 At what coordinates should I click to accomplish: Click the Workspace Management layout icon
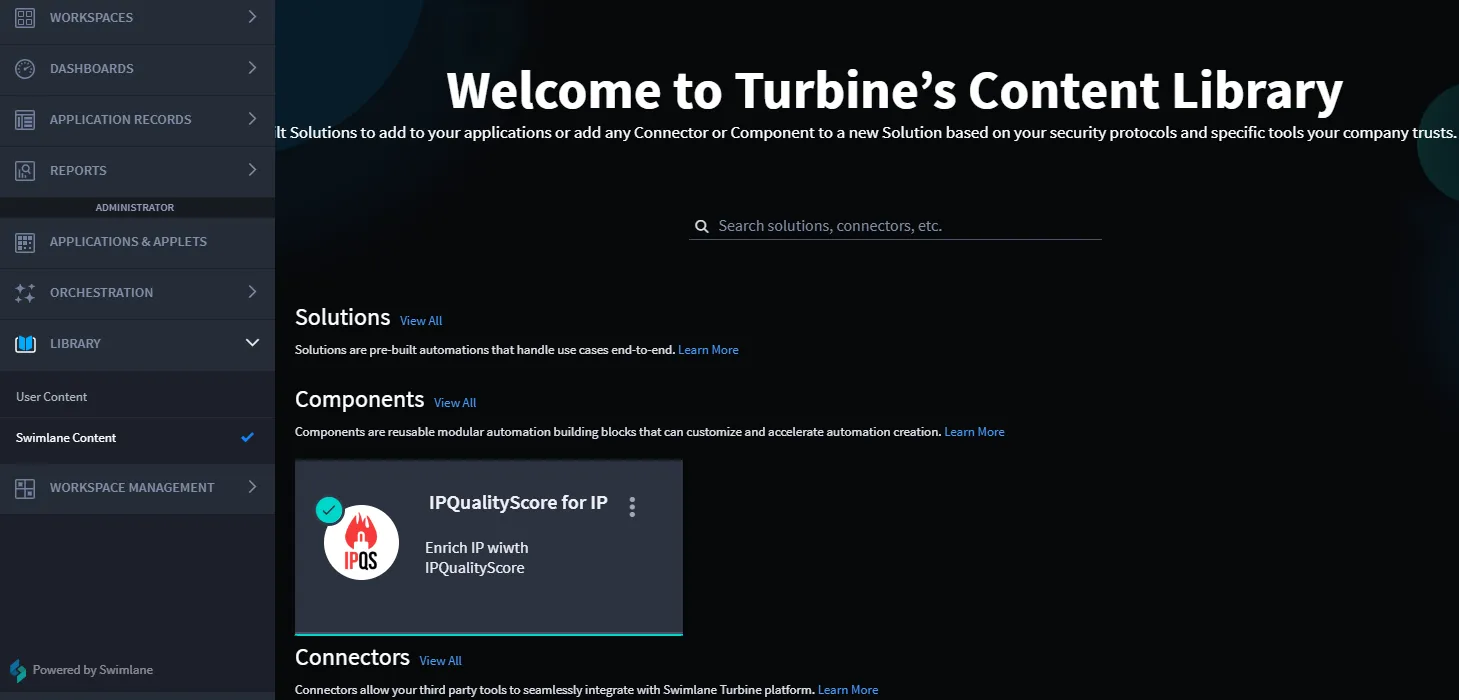pos(25,487)
